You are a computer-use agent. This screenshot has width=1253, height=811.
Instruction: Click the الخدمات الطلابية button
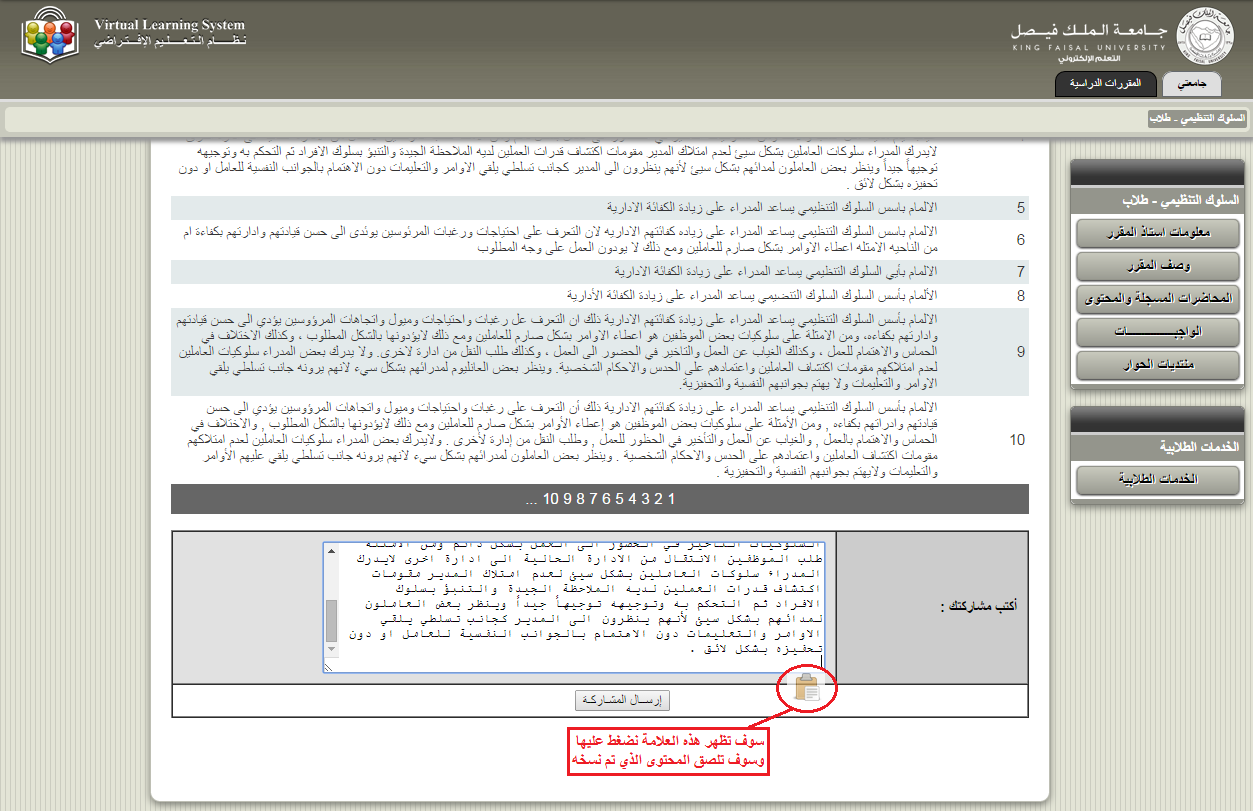pos(1157,480)
